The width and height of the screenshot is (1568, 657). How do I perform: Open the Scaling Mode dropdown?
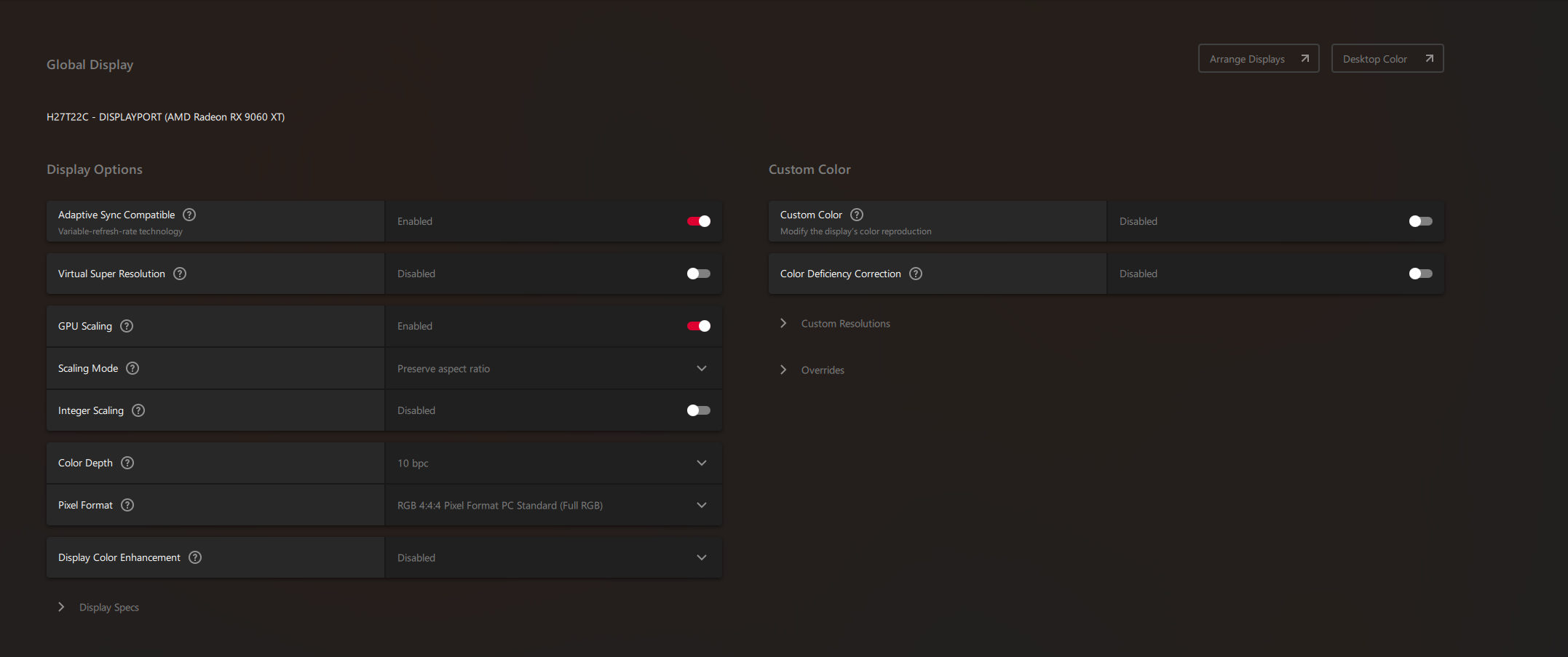[553, 369]
